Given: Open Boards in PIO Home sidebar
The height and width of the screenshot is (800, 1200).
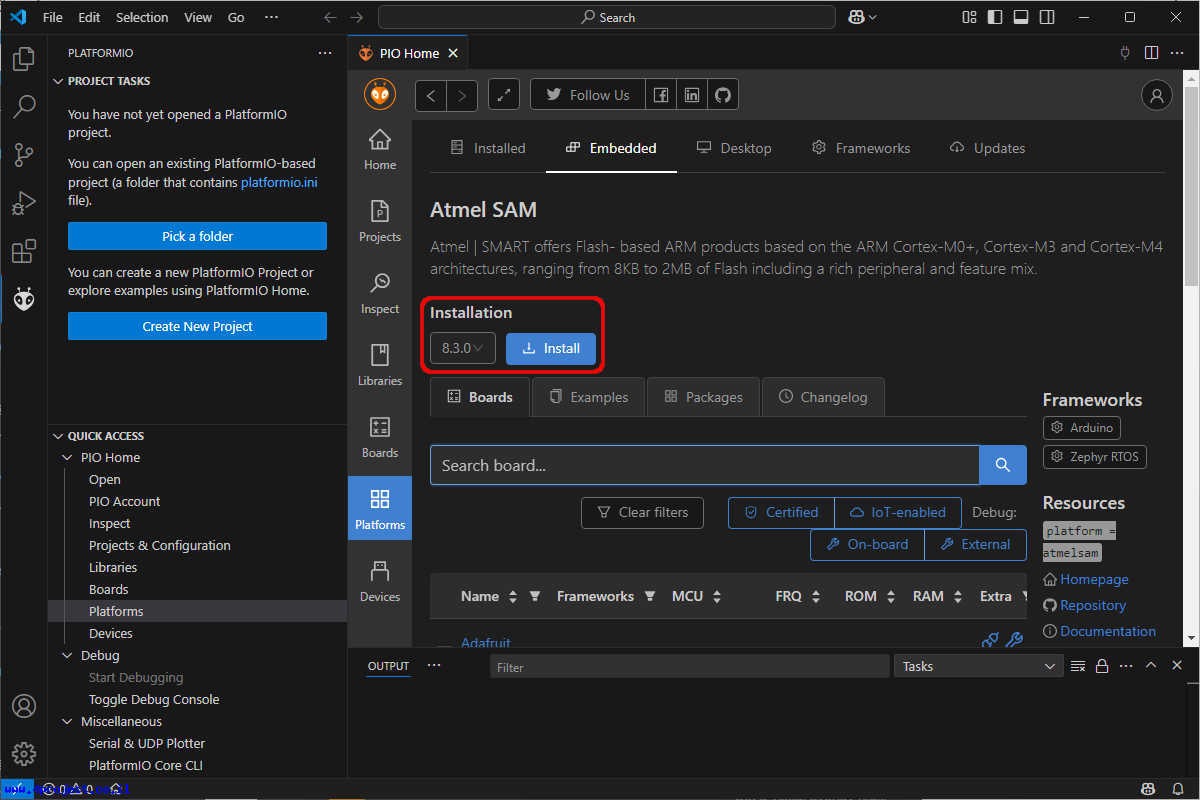Looking at the screenshot, I should [x=380, y=437].
